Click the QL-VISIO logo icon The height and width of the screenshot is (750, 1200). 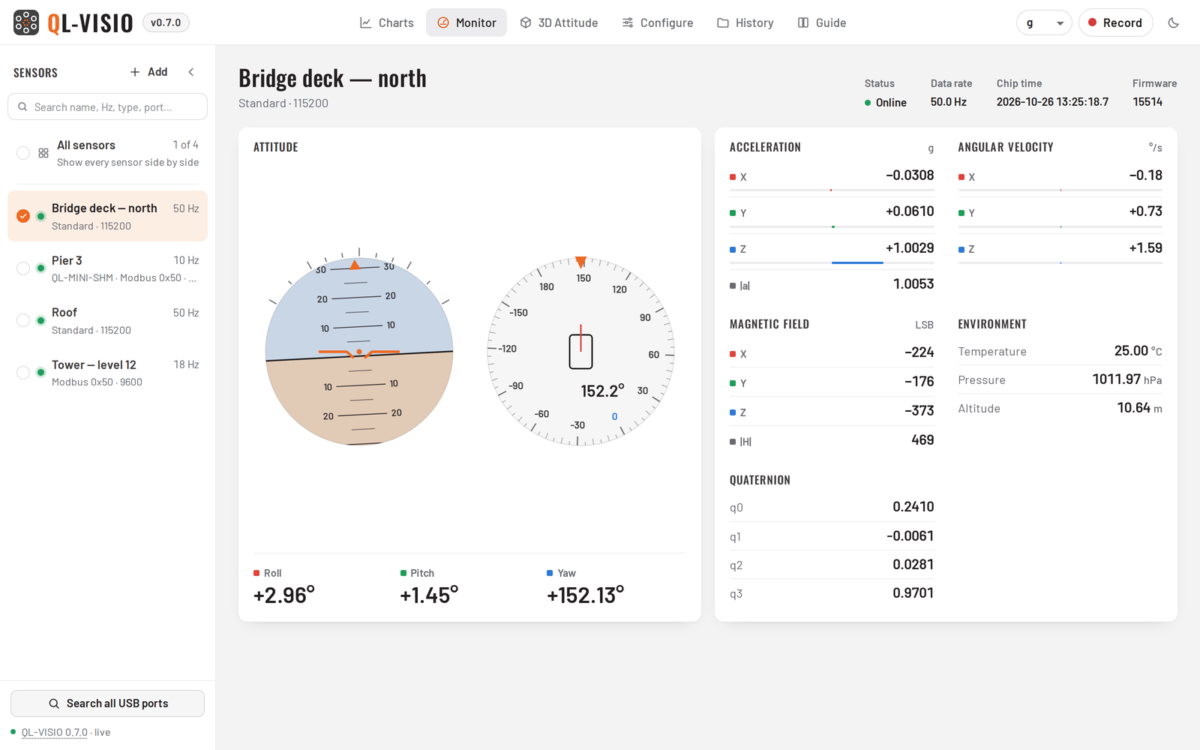(26, 22)
